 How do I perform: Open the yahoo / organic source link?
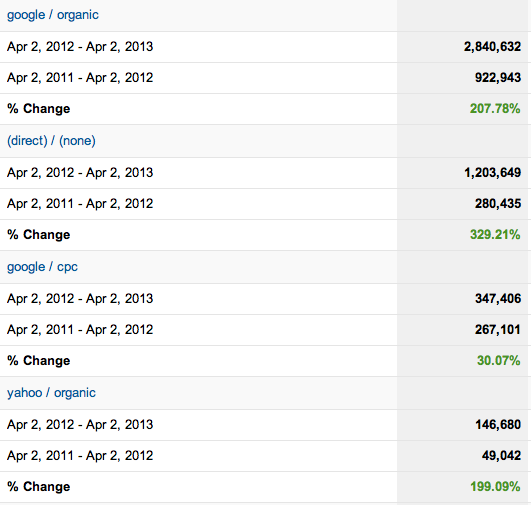point(51,393)
